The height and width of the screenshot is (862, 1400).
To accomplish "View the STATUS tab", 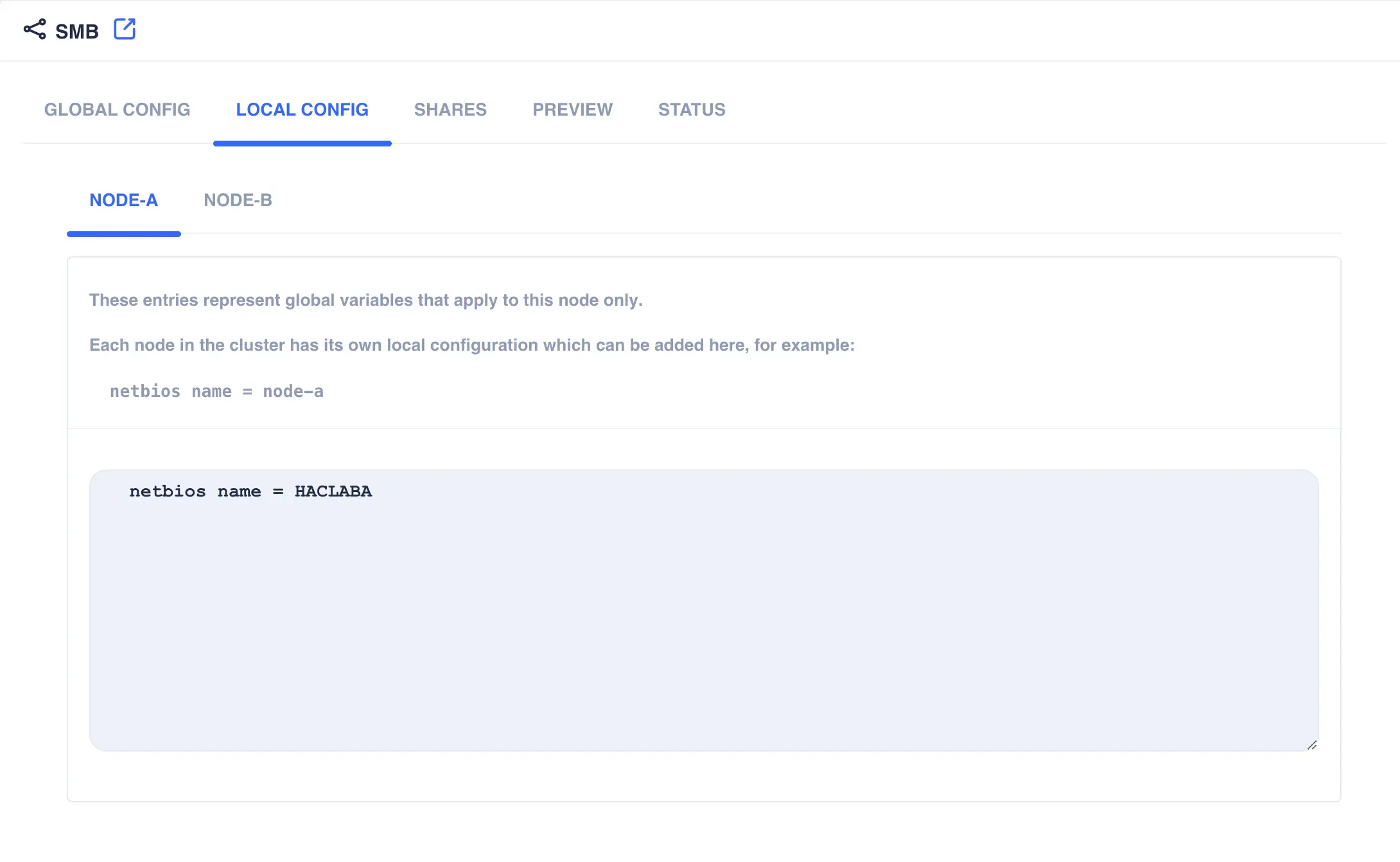I will pyautogui.click(x=691, y=109).
